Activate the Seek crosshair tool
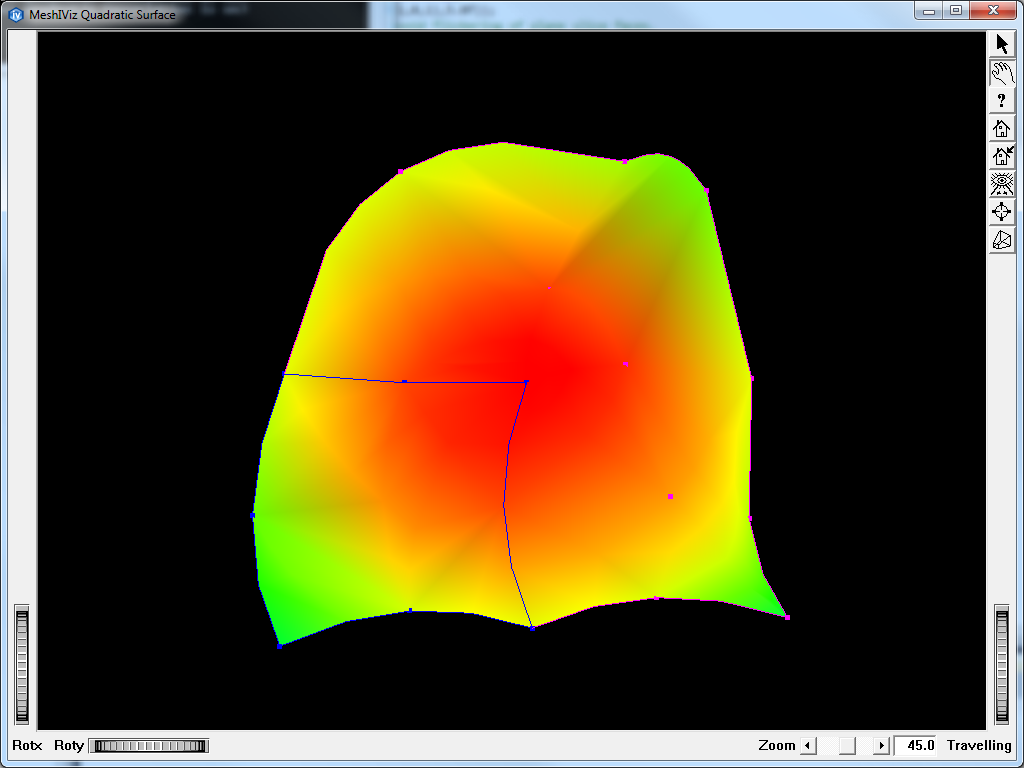Viewport: 1024px width, 768px height. 1001,212
